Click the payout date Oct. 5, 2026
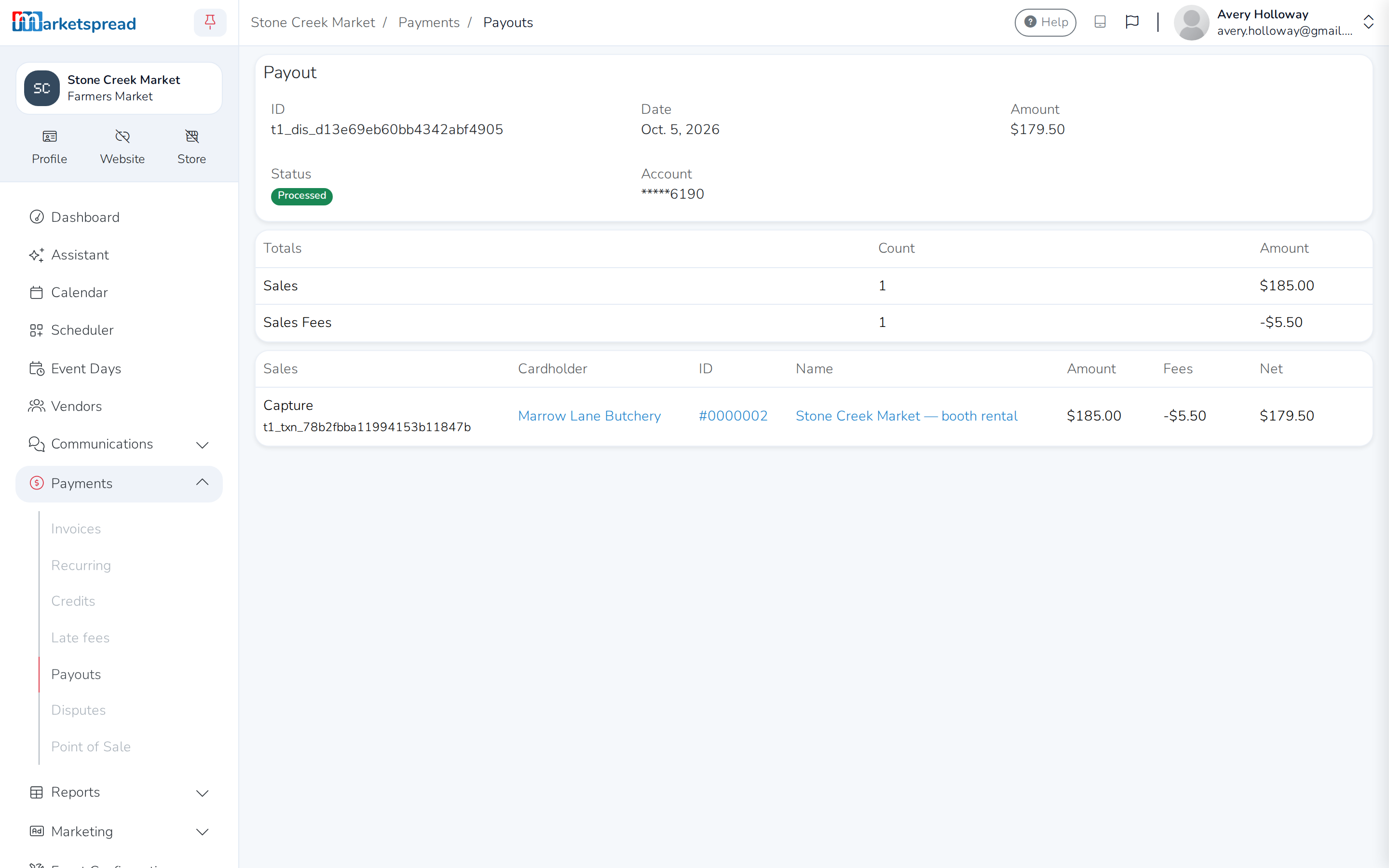This screenshot has height=868, width=1389. (680, 130)
